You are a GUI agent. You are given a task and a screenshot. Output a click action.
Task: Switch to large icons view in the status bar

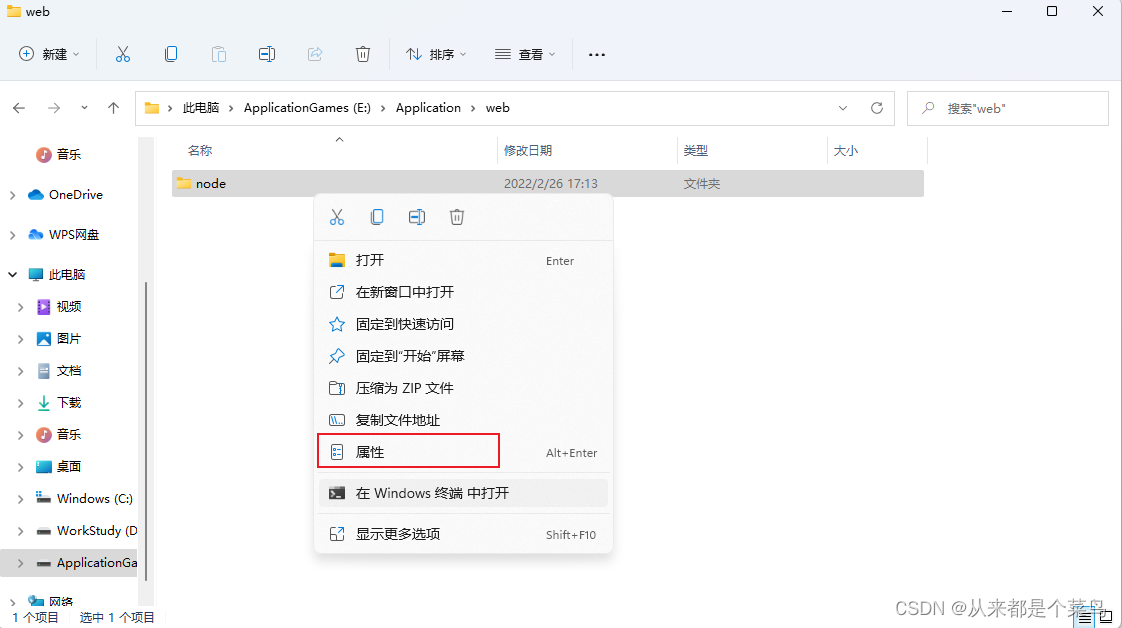(x=1105, y=618)
